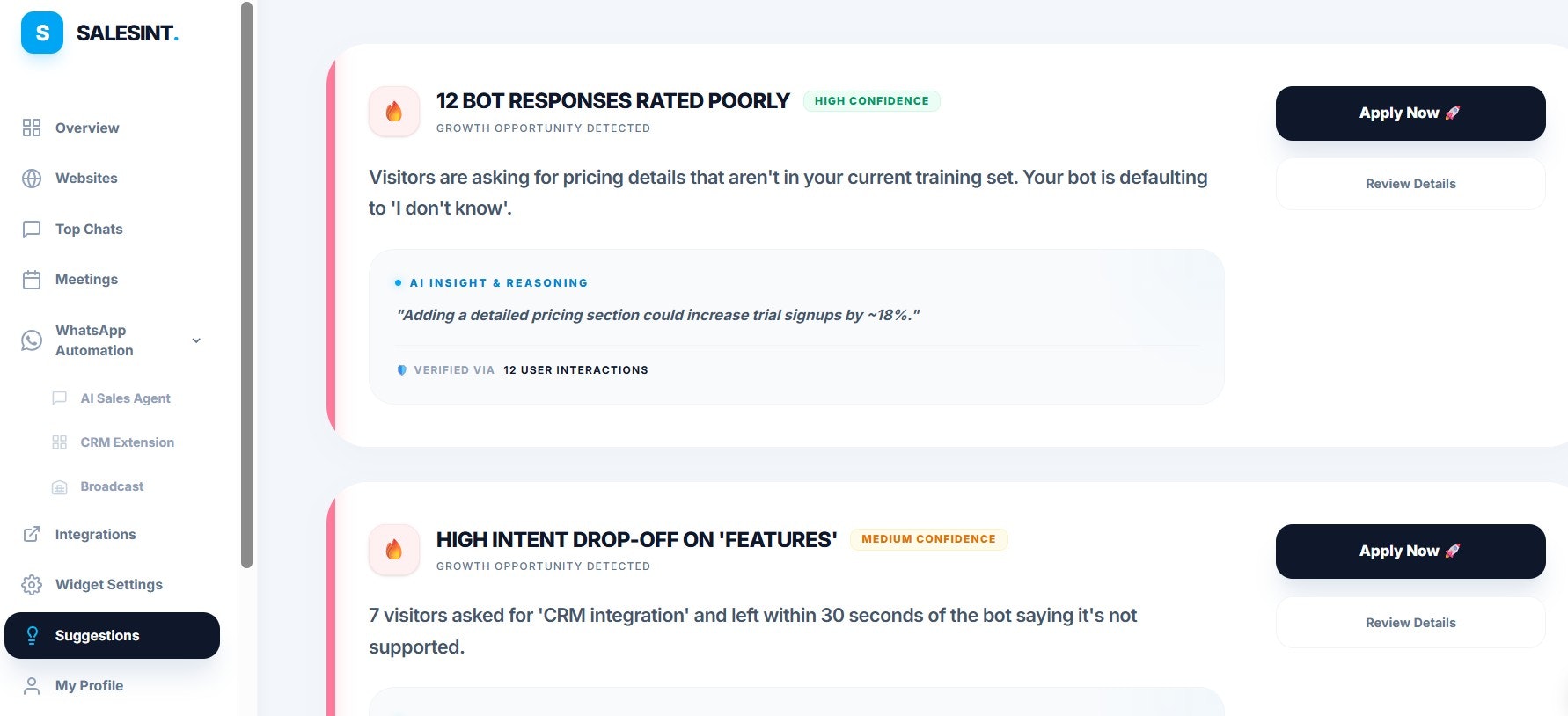This screenshot has height=716, width=1568.
Task: Apply the poorly rated bot responses suggestion
Action: (x=1410, y=113)
